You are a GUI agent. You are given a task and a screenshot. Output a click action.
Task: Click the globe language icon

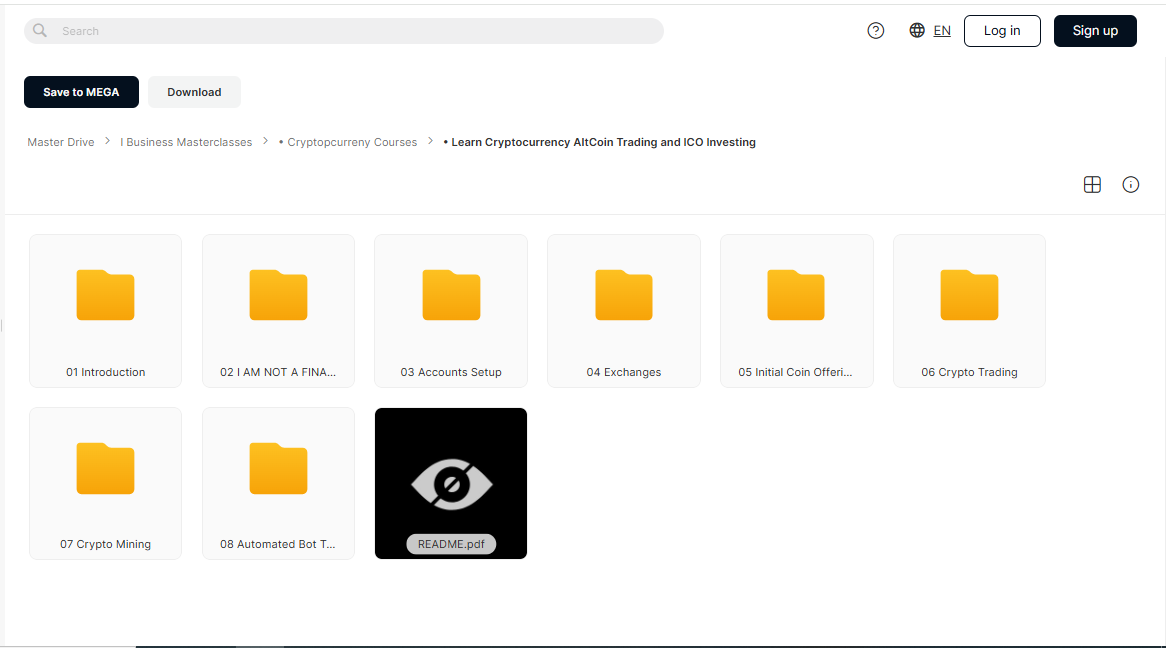coord(917,31)
